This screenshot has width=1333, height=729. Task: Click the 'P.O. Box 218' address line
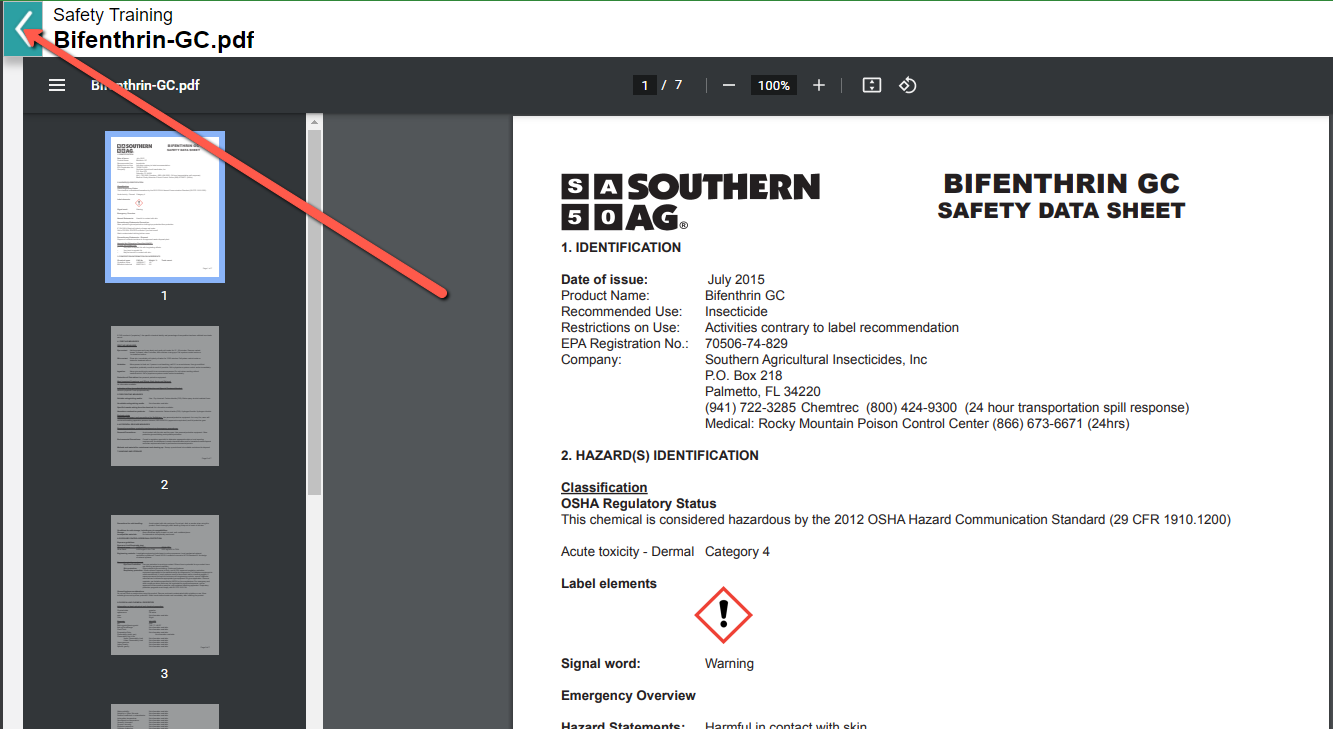[x=744, y=375]
